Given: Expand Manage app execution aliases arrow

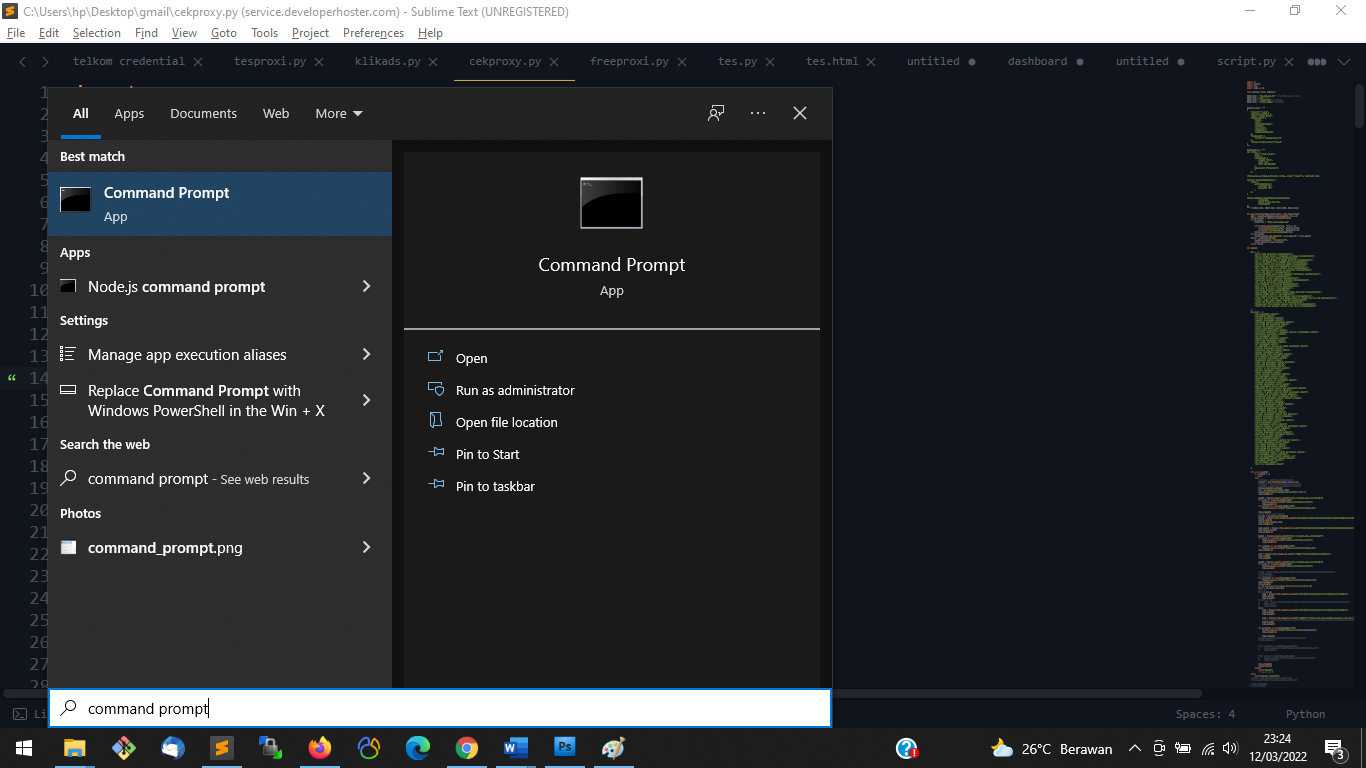Looking at the screenshot, I should point(366,354).
